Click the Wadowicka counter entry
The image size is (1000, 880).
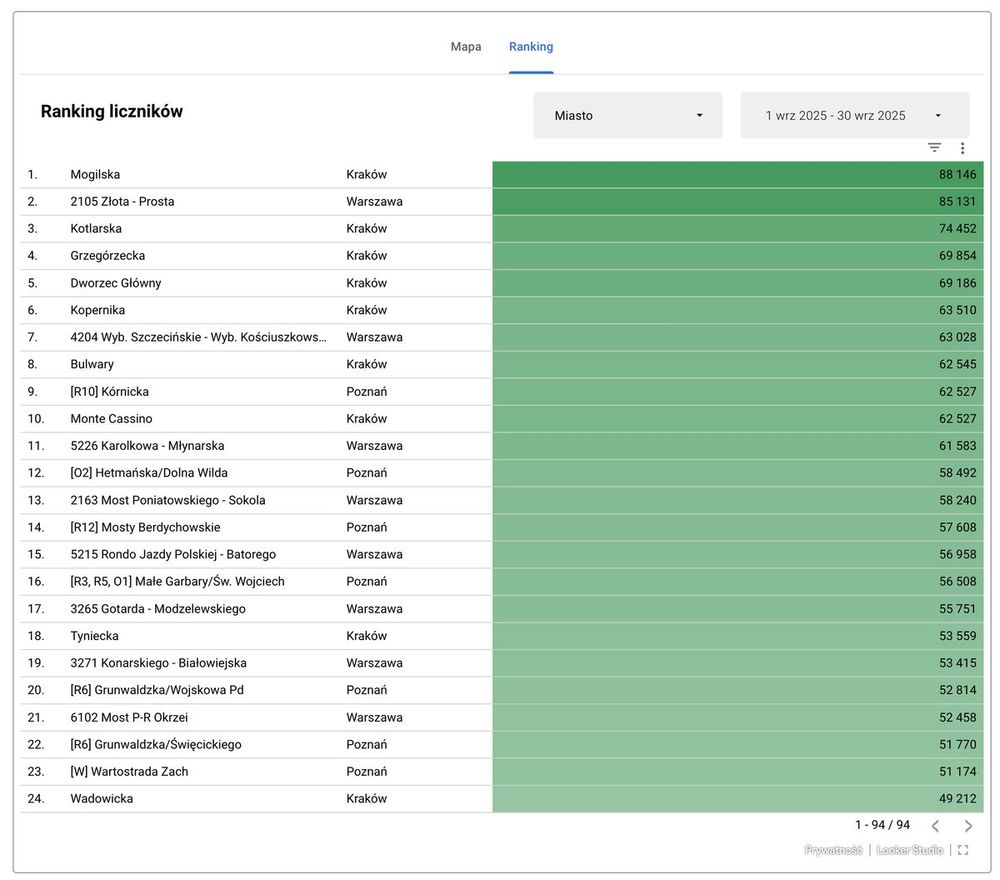[x=102, y=799]
